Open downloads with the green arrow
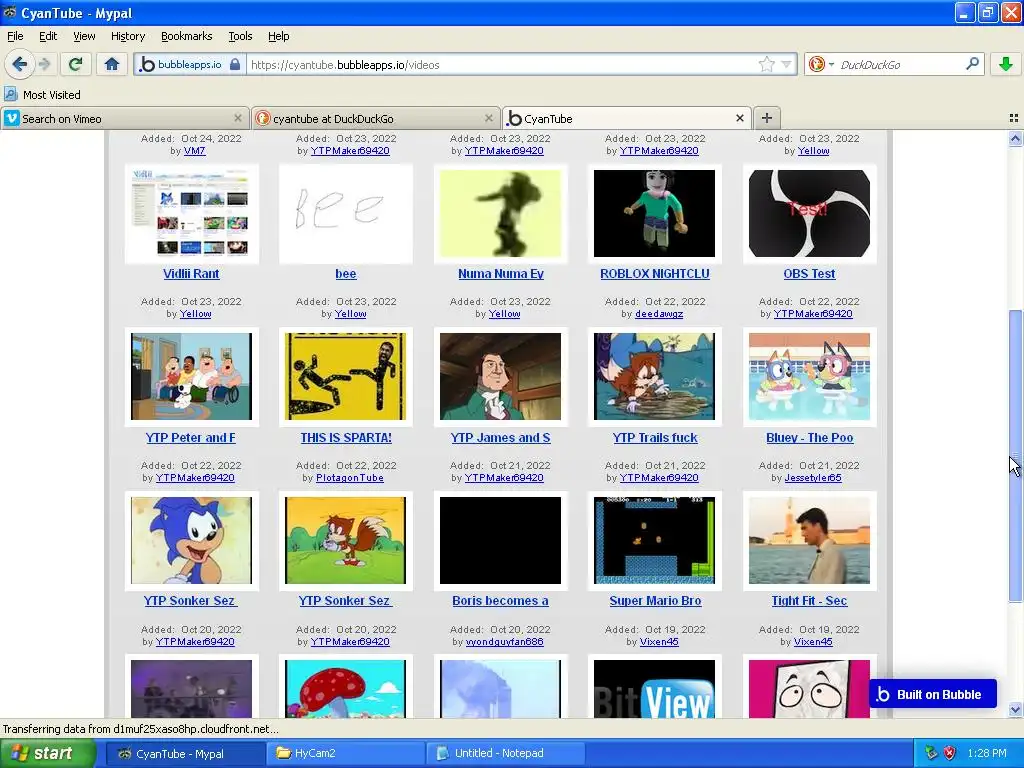The height and width of the screenshot is (768, 1024). (1006, 64)
